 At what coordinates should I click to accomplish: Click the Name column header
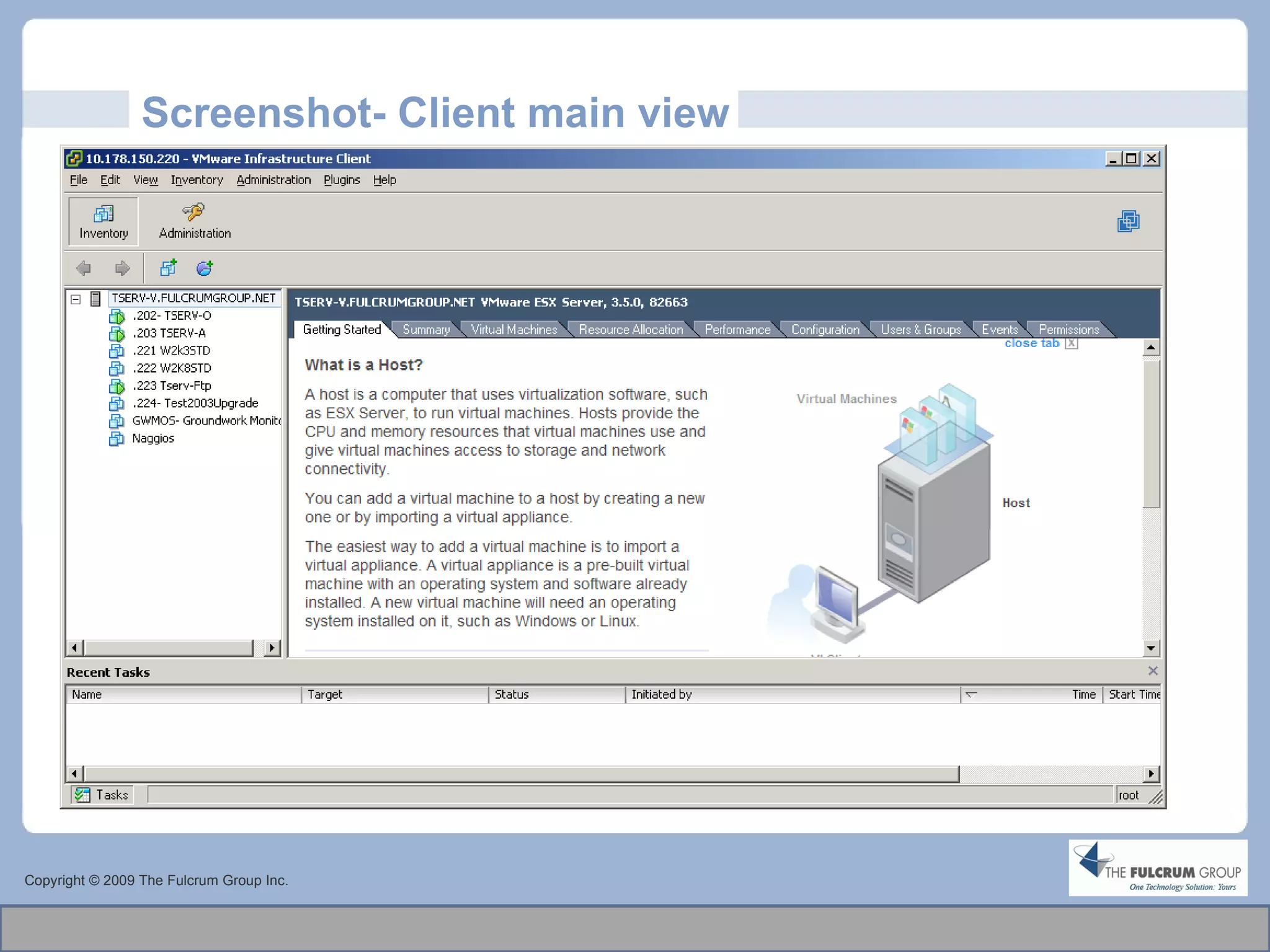pyautogui.click(x=184, y=695)
